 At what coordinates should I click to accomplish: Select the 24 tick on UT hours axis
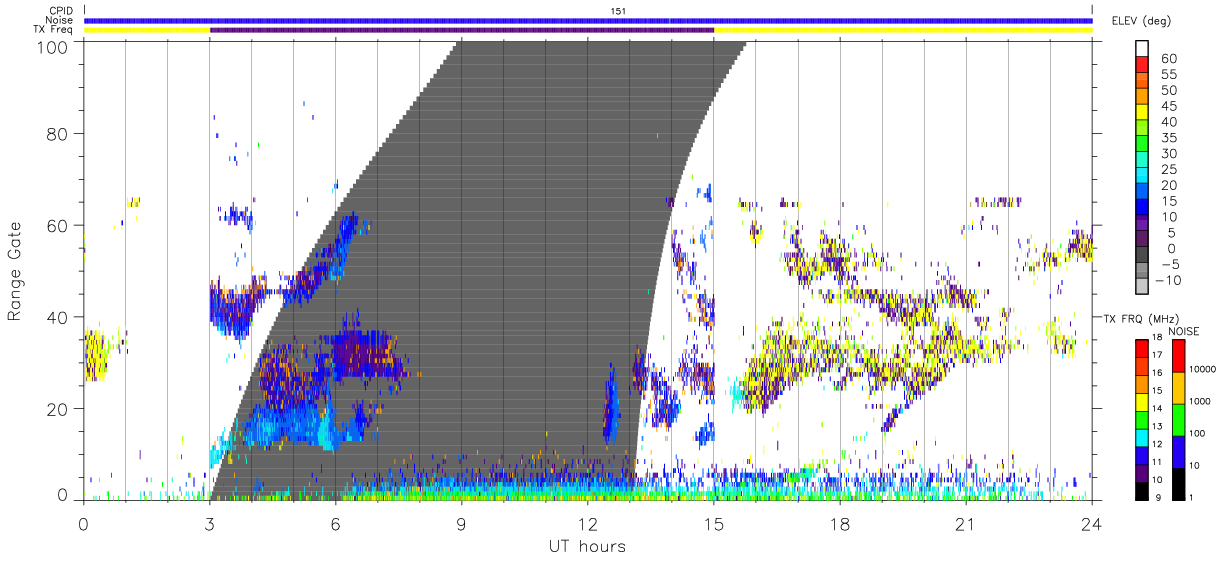tap(1092, 522)
